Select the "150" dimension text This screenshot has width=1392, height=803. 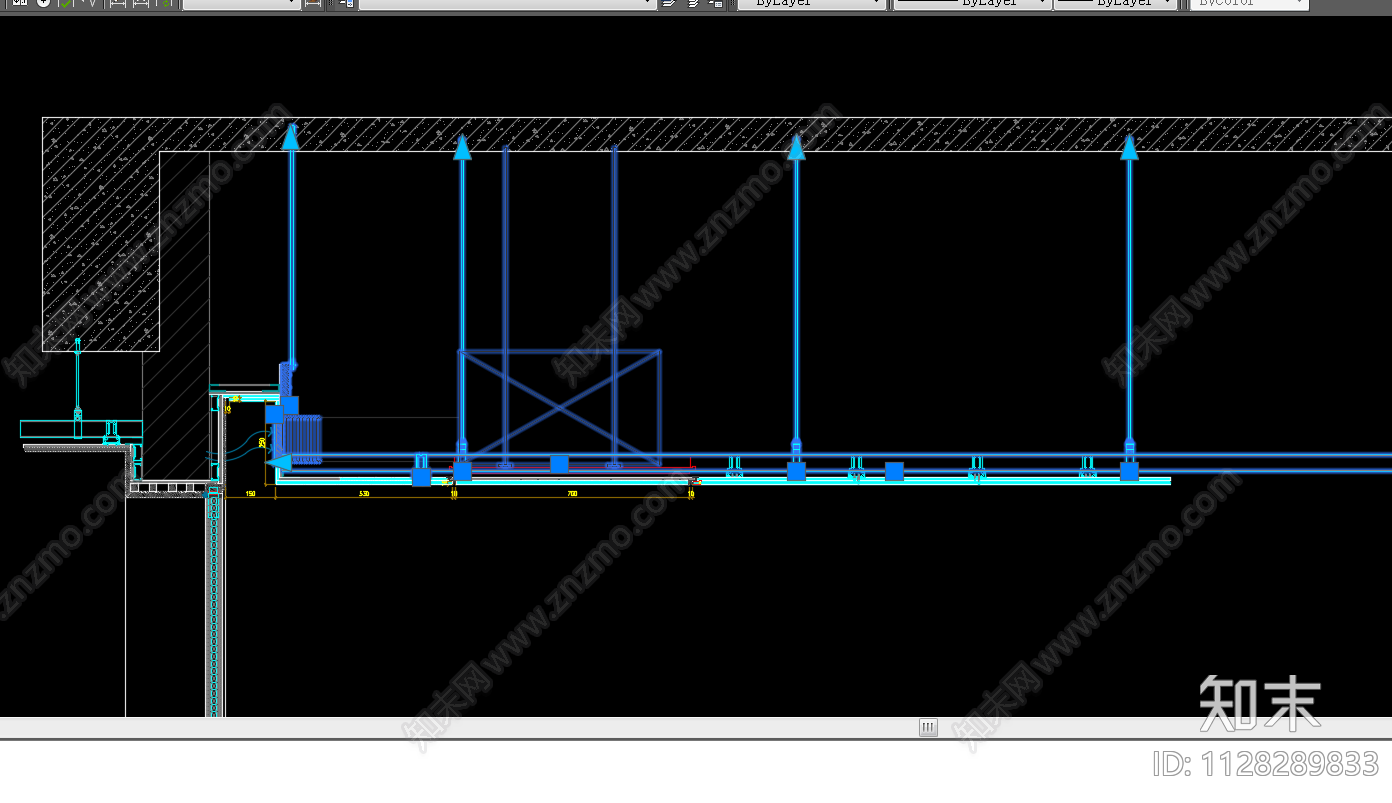(x=250, y=494)
